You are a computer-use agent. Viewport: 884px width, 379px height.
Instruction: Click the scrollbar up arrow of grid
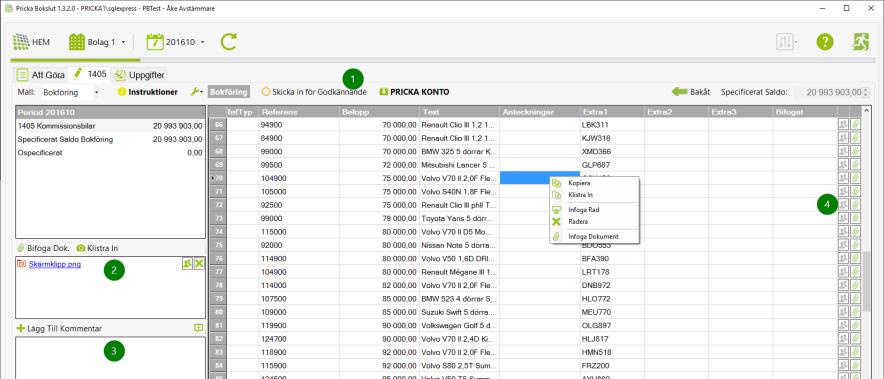[867, 111]
